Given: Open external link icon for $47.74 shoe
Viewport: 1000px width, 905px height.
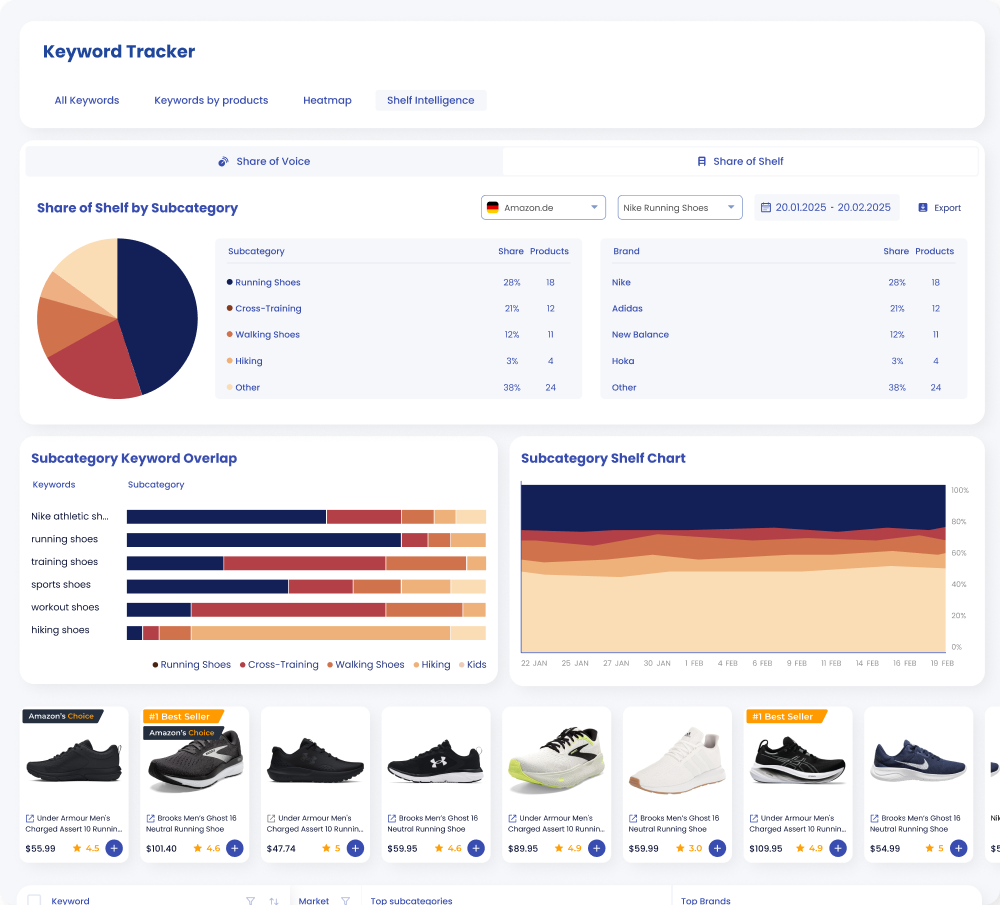Looking at the screenshot, I should point(271,818).
